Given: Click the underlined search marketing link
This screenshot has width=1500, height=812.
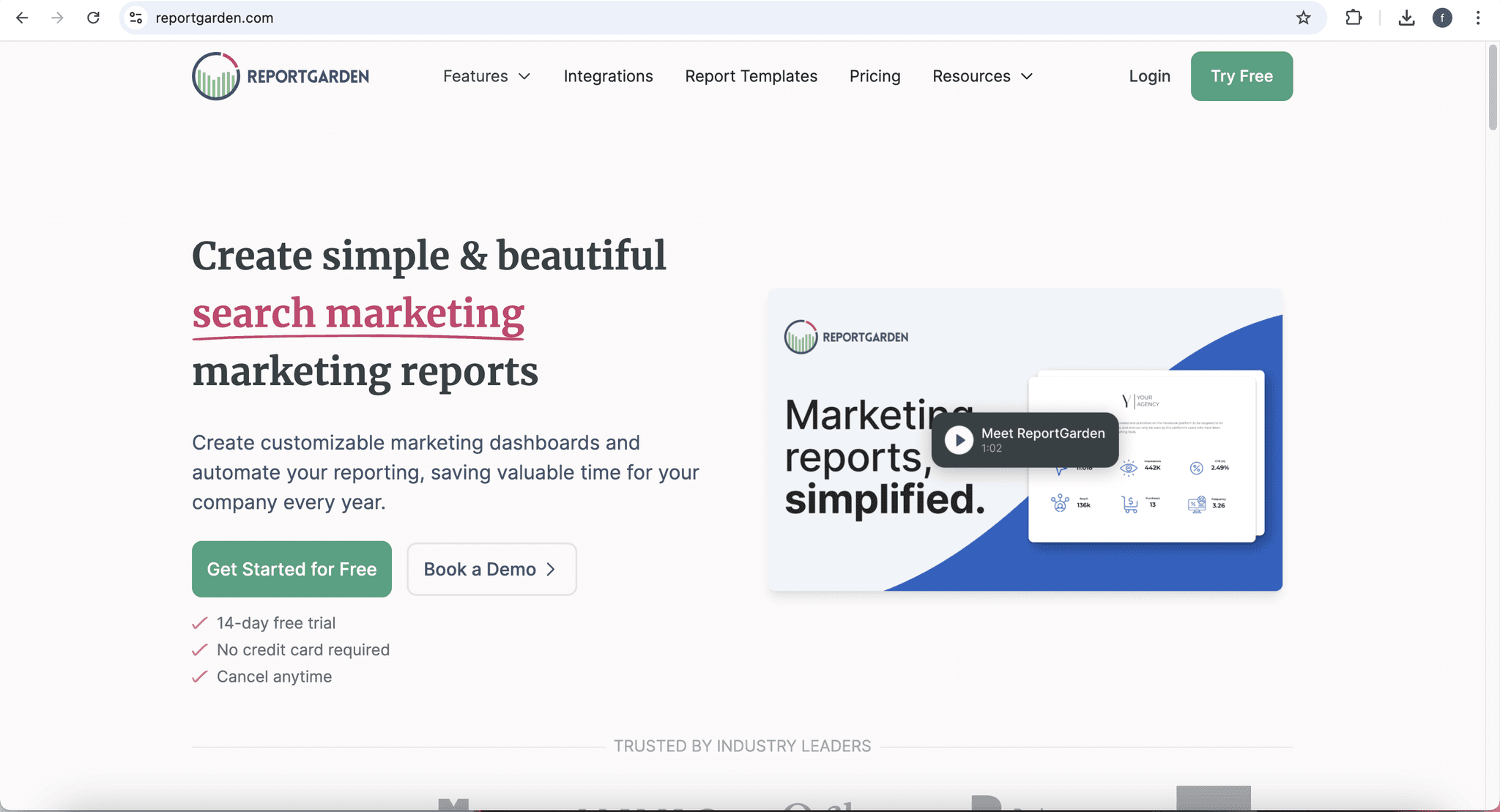Looking at the screenshot, I should (x=357, y=313).
